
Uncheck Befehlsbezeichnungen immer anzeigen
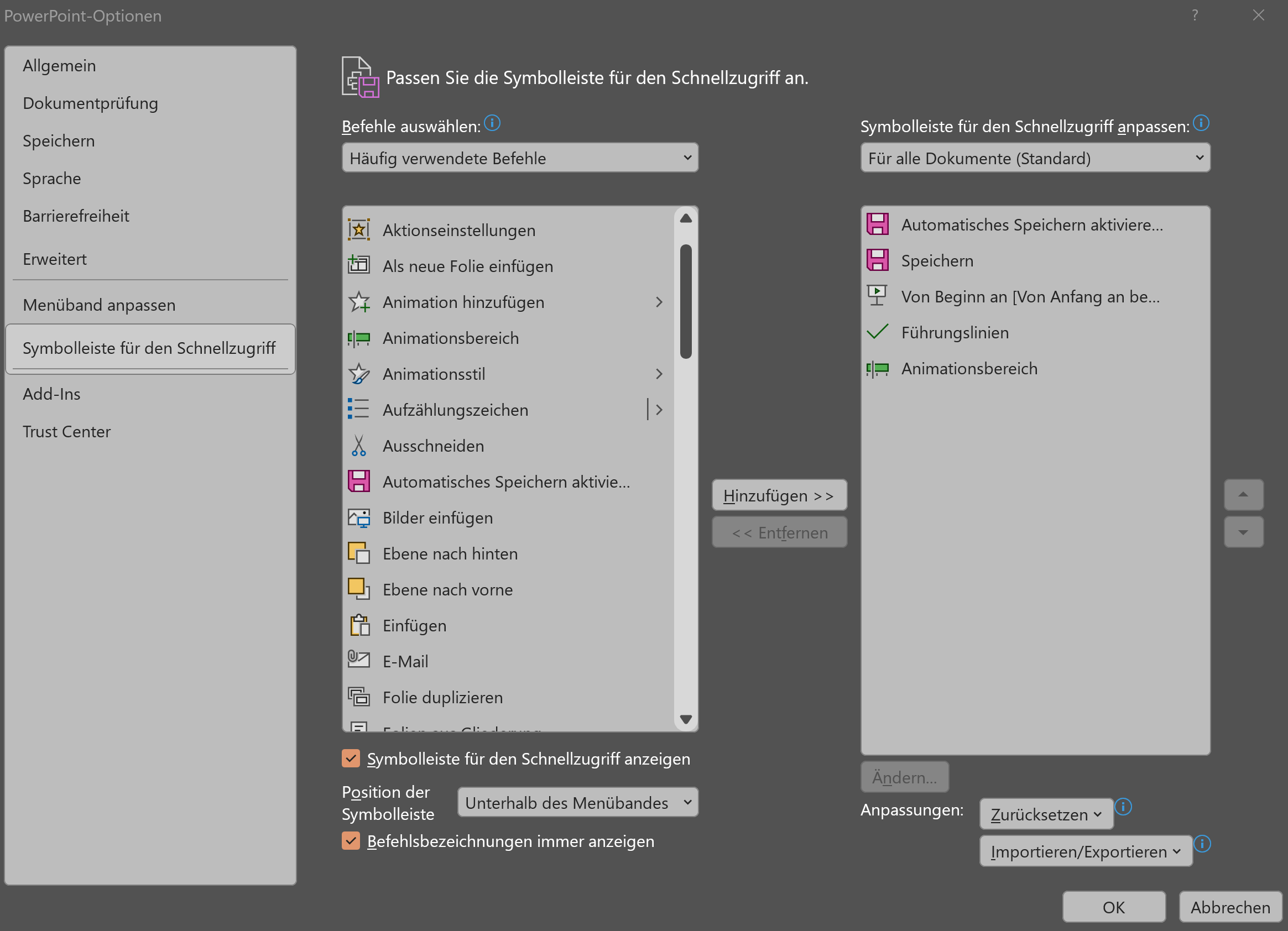click(351, 841)
